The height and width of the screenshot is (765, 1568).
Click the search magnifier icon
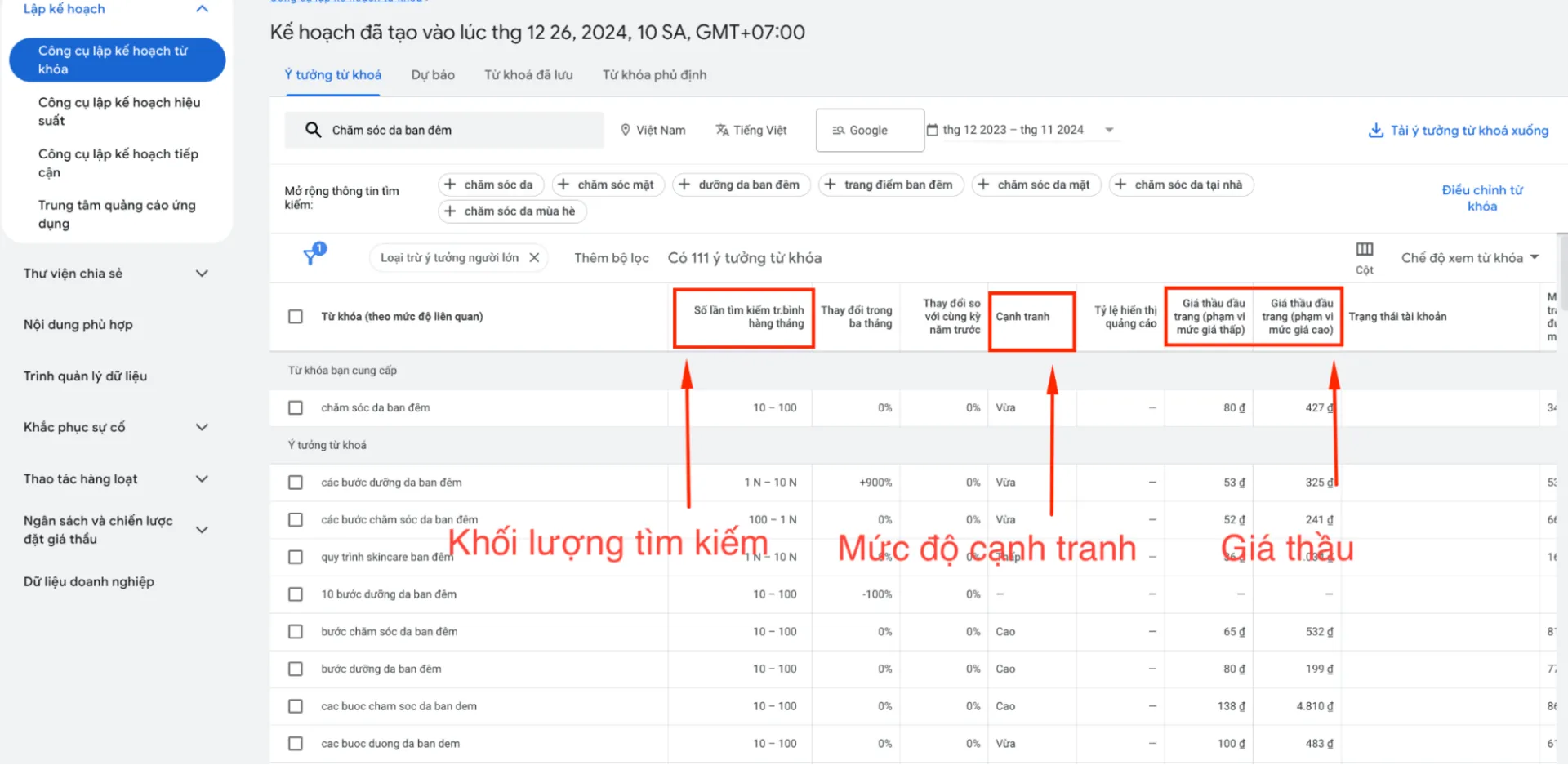coord(313,129)
